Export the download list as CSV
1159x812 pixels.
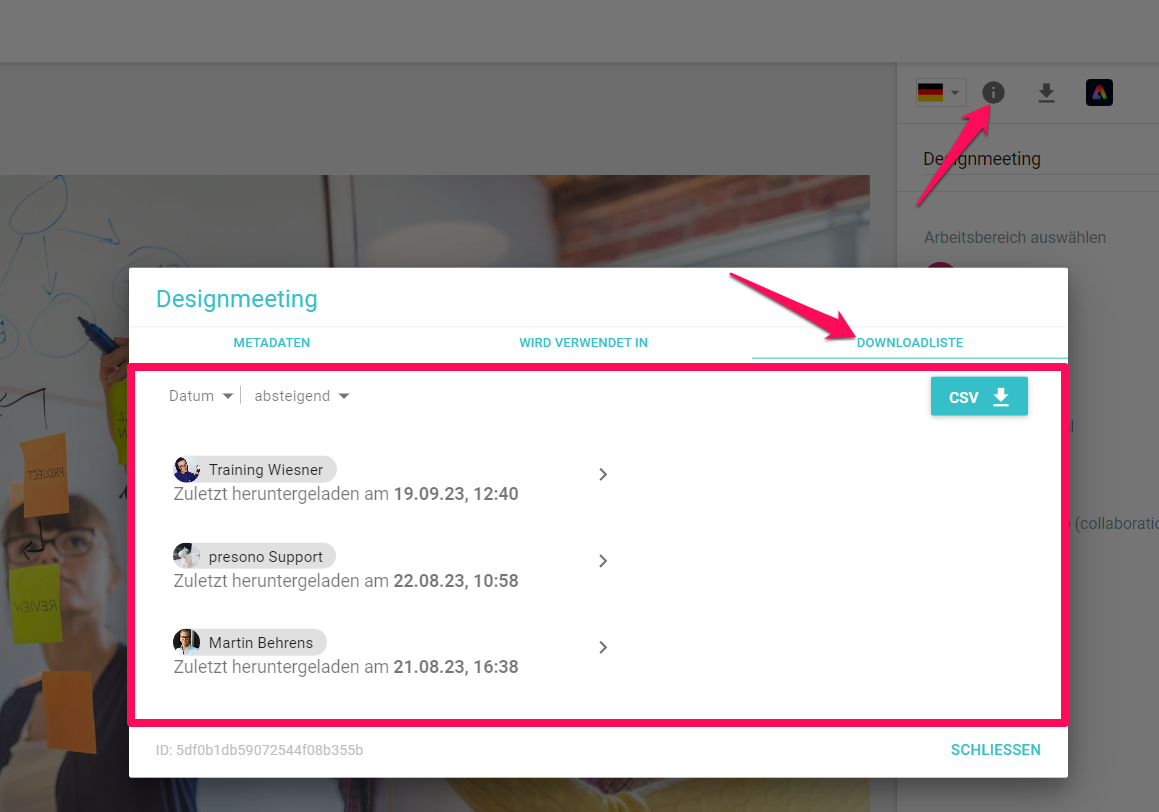(978, 397)
